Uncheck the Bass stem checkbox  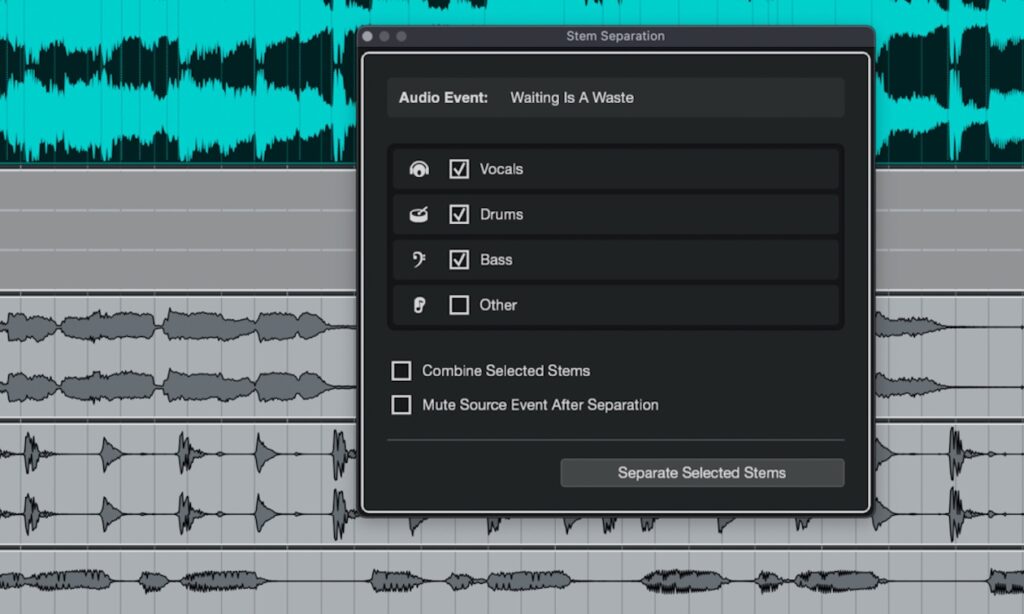458,259
